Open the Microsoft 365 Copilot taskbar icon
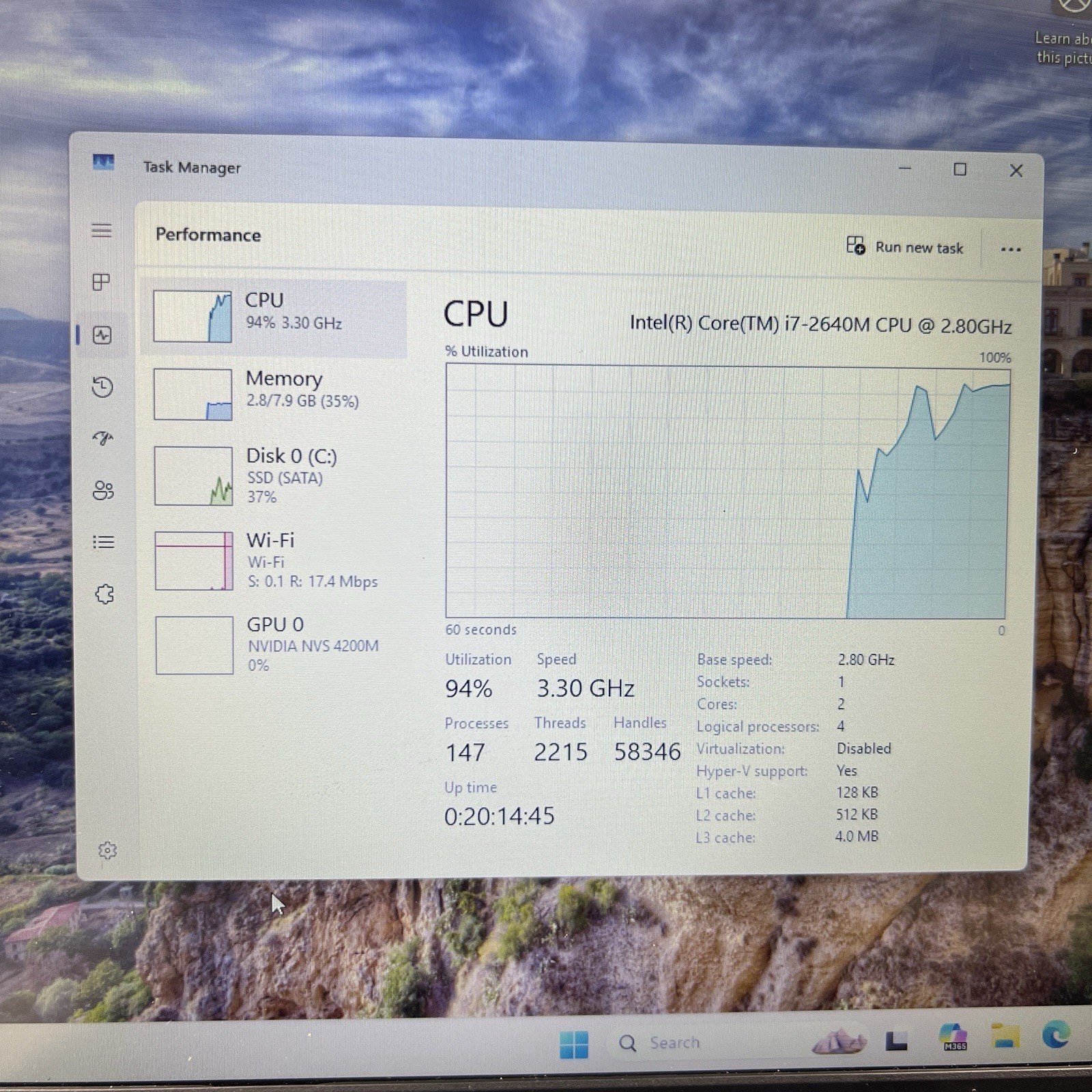1092x1092 pixels. pyautogui.click(x=953, y=1037)
